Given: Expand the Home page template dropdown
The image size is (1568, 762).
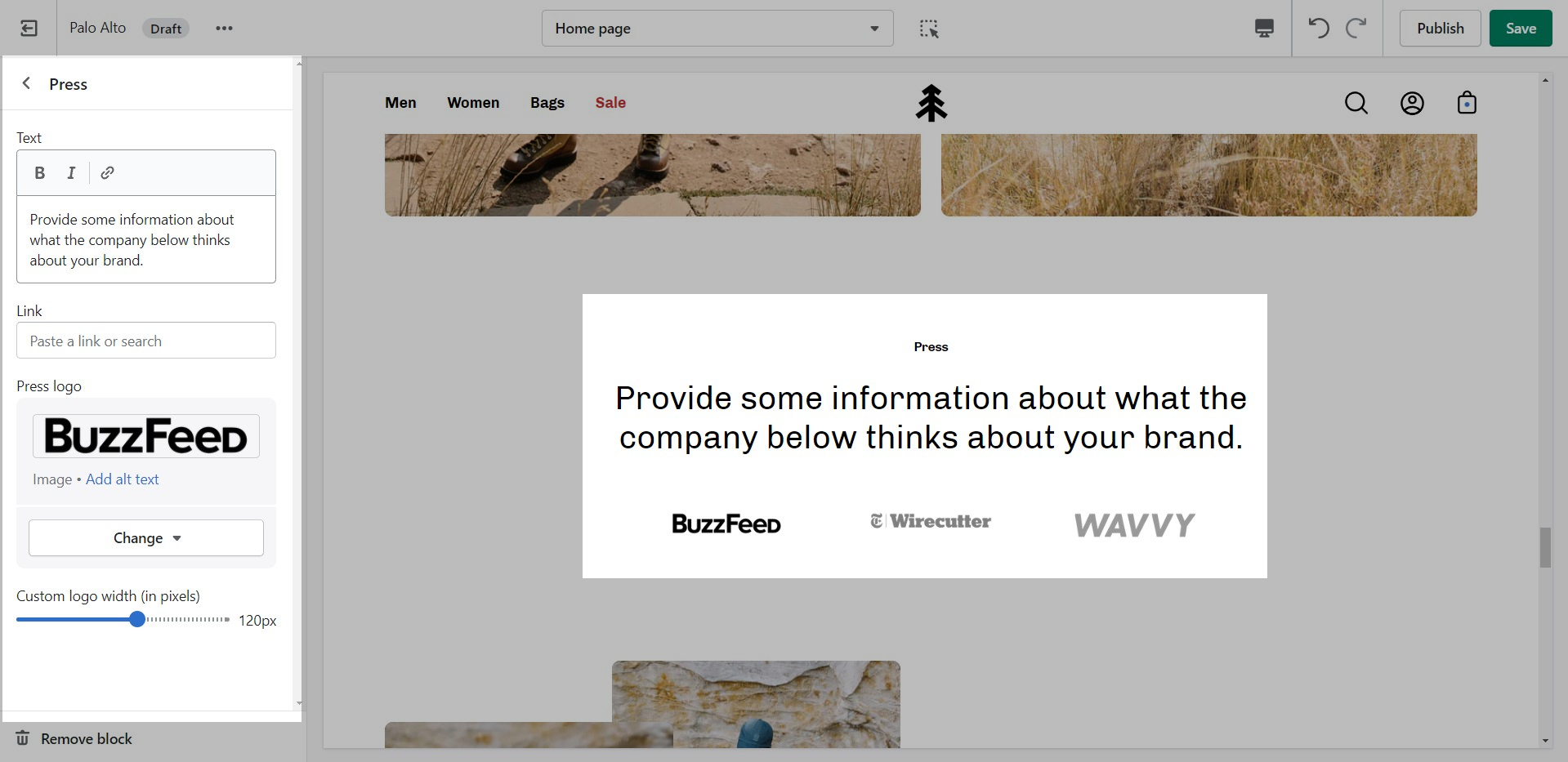Looking at the screenshot, I should [x=717, y=29].
